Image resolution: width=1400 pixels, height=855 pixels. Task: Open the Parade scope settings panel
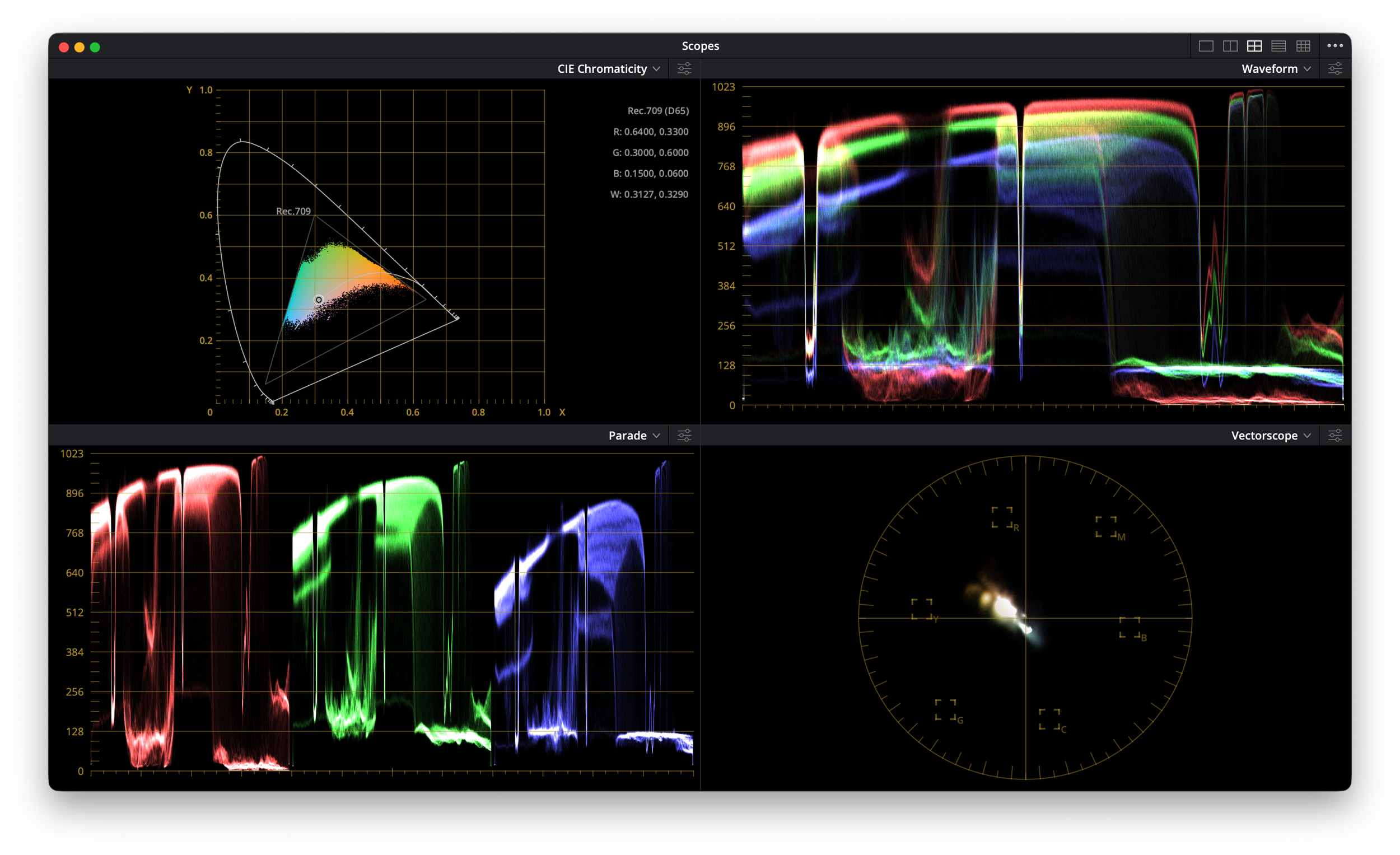point(684,435)
